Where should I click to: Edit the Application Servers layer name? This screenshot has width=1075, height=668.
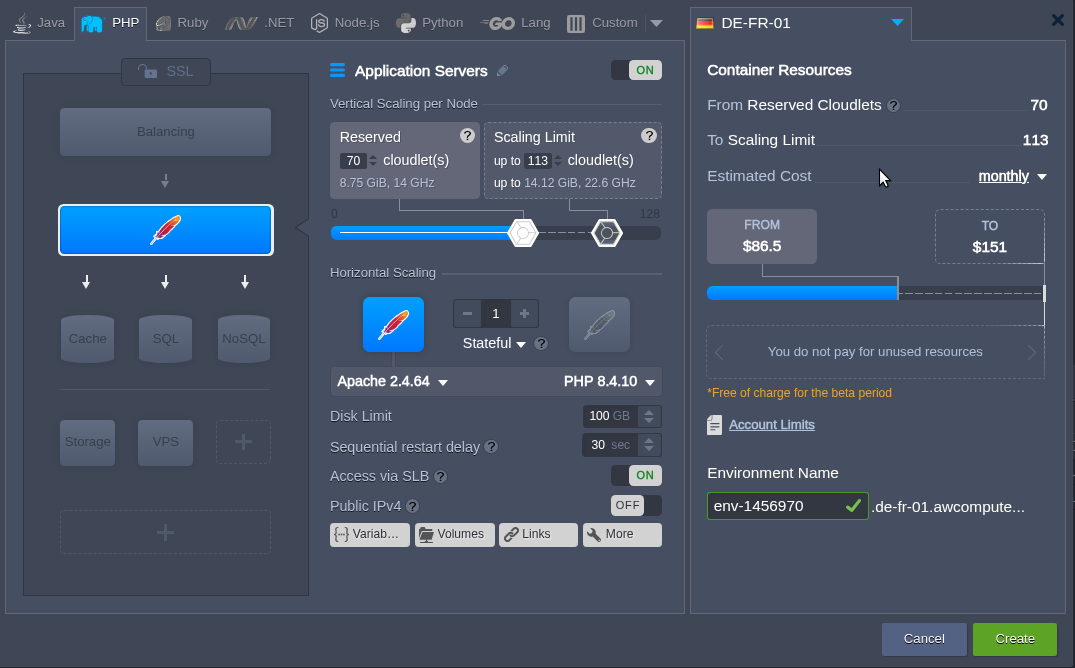tap(503, 71)
